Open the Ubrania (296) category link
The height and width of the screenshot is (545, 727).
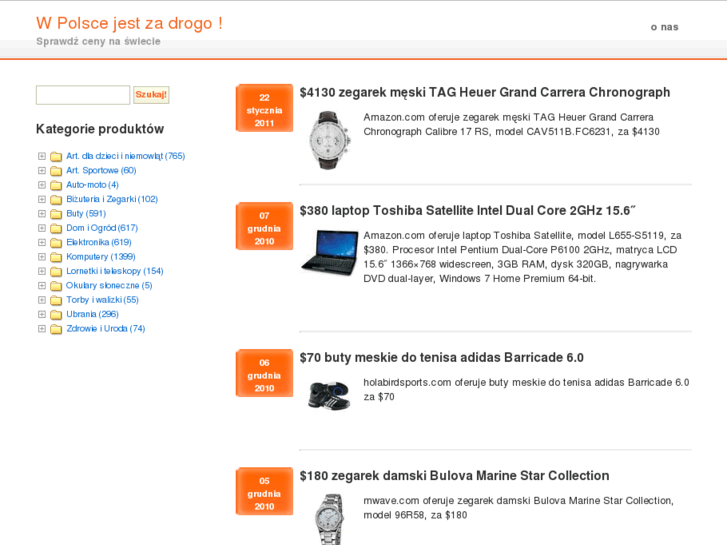click(x=92, y=314)
